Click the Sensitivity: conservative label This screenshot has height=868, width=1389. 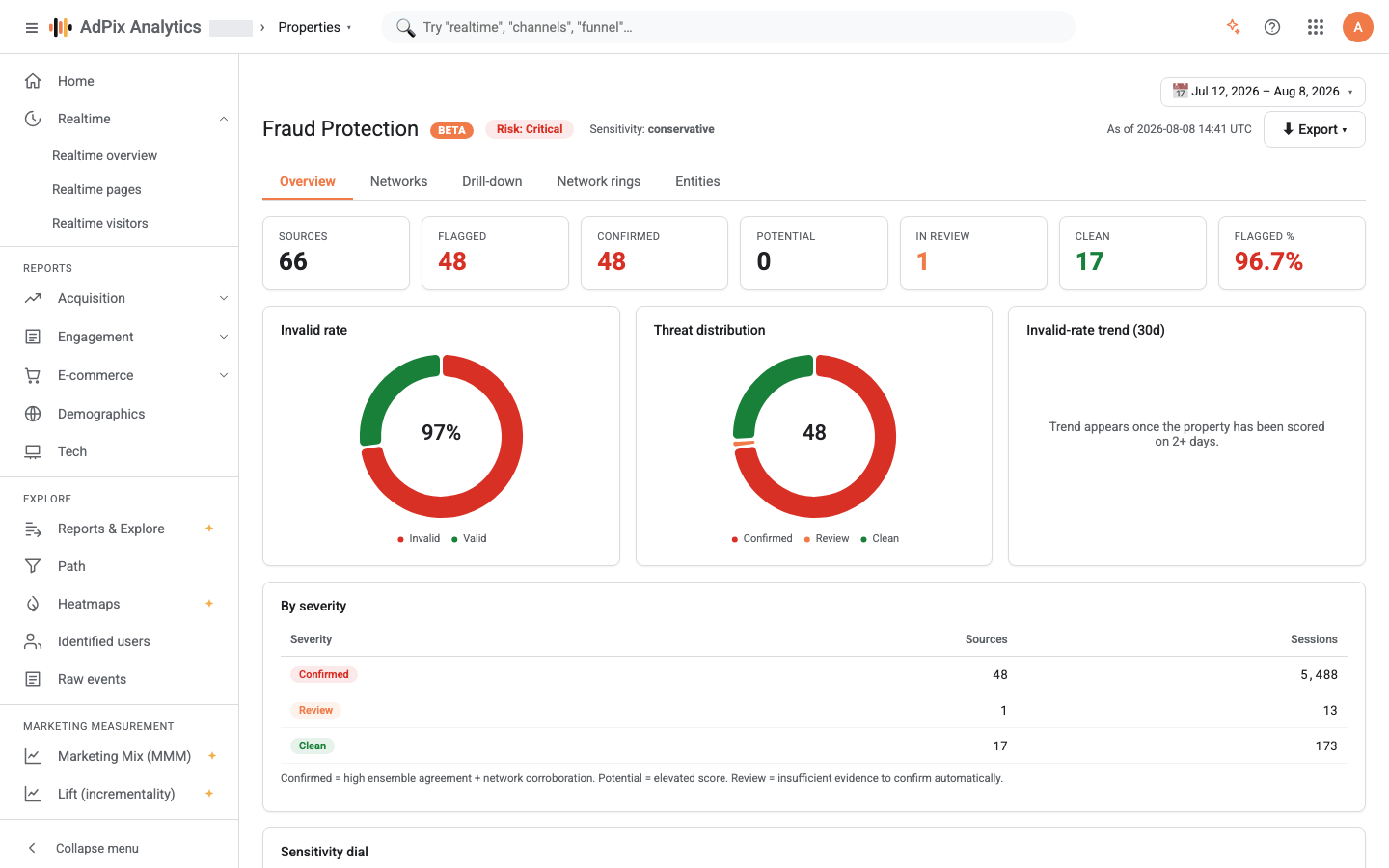click(x=652, y=129)
